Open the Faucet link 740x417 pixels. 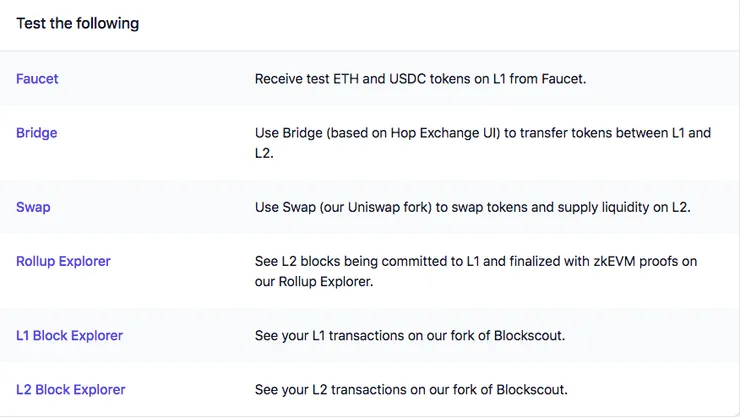click(37, 79)
